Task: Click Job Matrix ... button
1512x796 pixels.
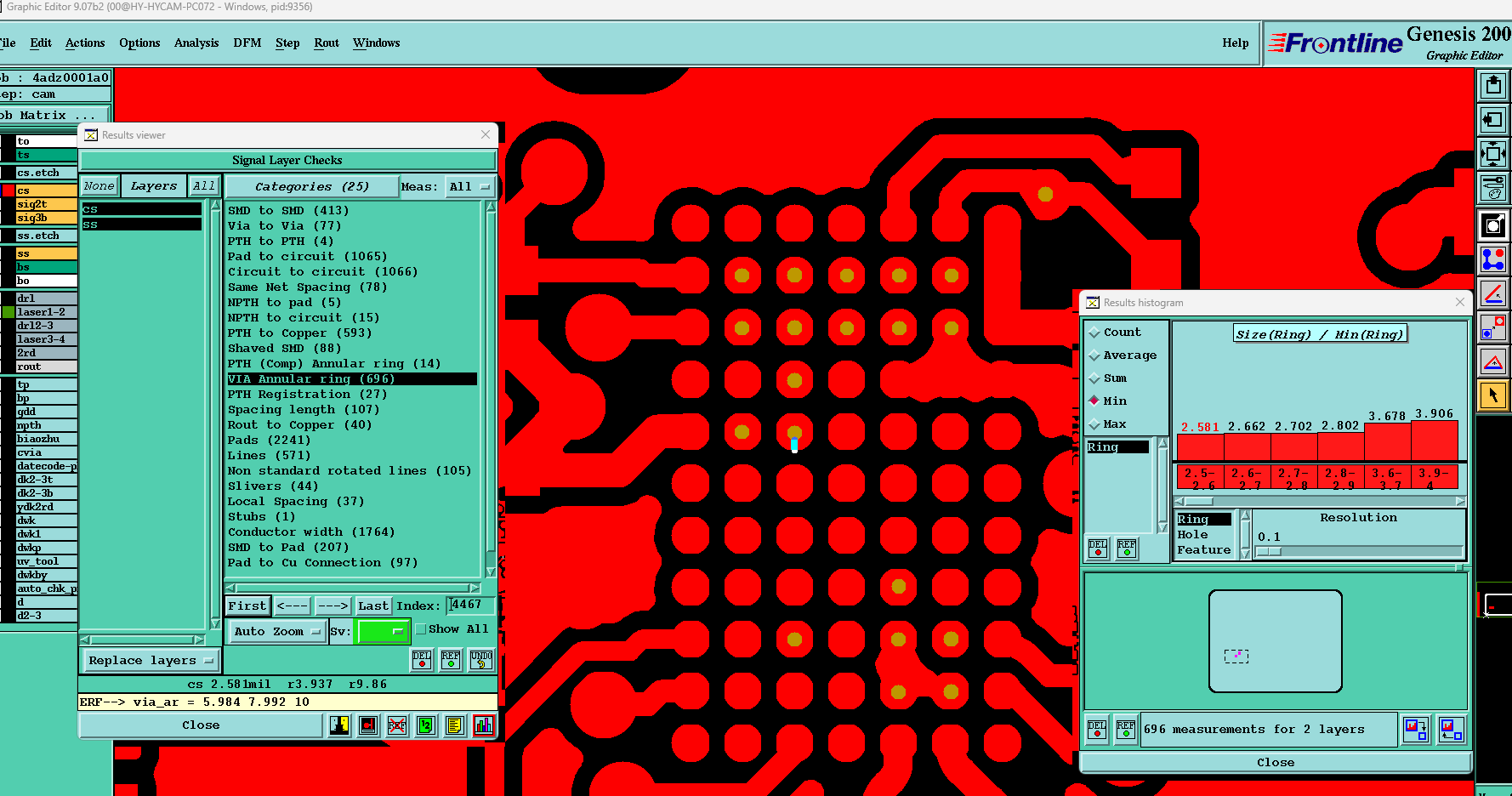Action: point(54,115)
